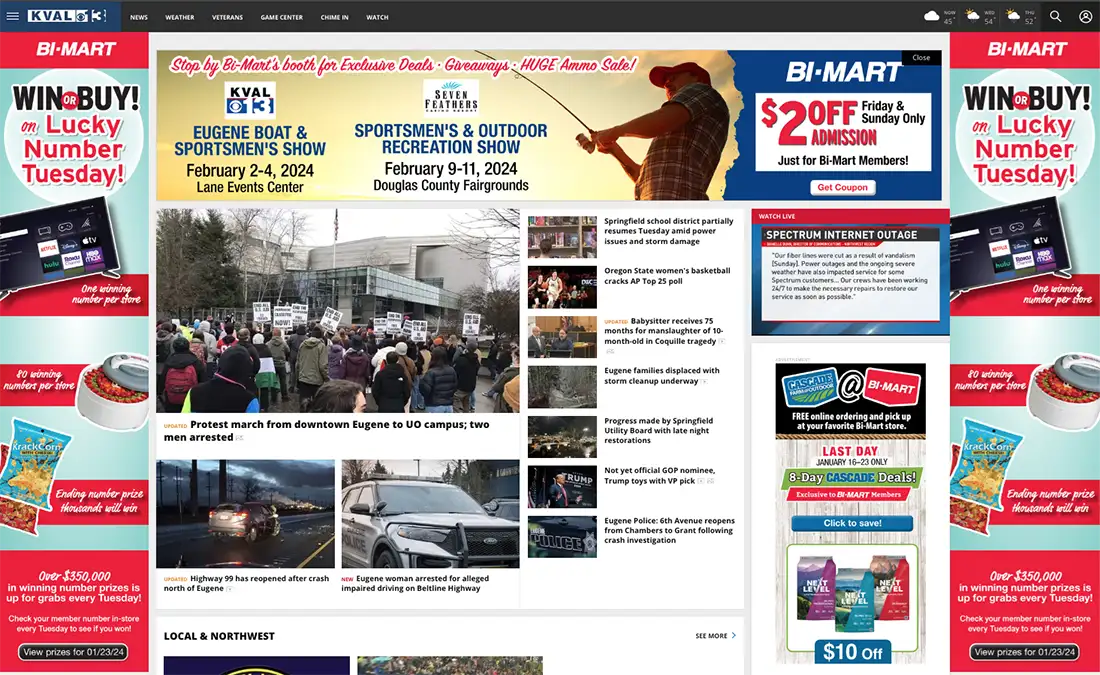Play the Watch Live Spectrum outage video
The image size is (1100, 675).
(850, 279)
